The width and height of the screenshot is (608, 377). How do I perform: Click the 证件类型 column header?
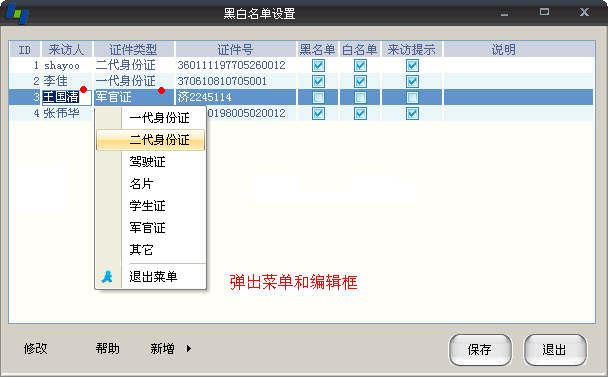[x=134, y=49]
